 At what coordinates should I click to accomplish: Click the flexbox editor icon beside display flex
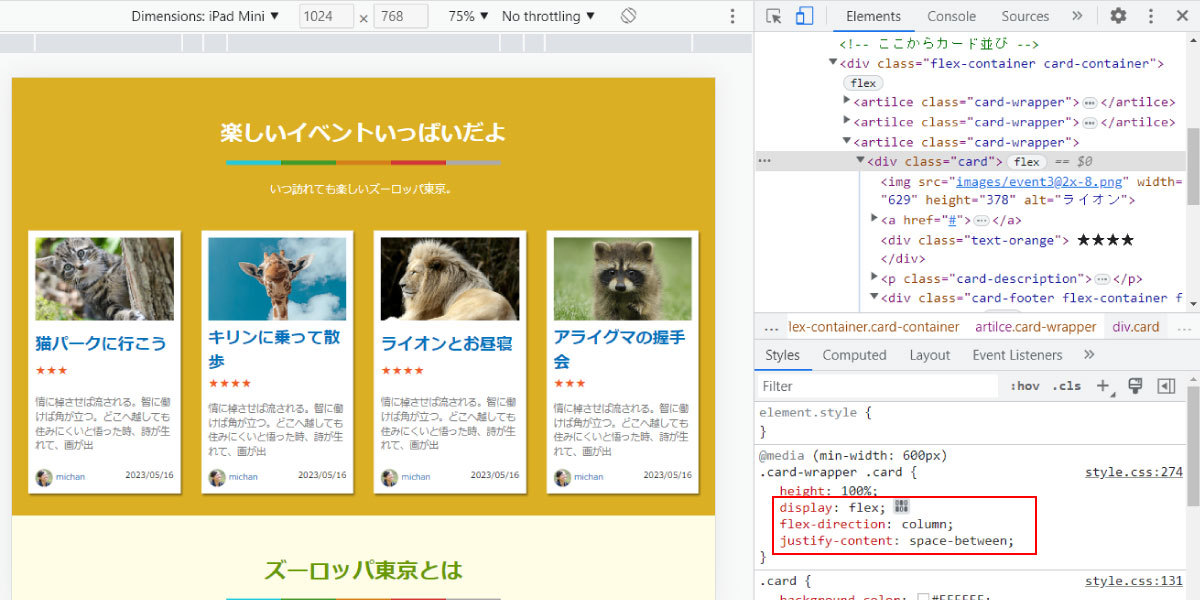tap(901, 507)
